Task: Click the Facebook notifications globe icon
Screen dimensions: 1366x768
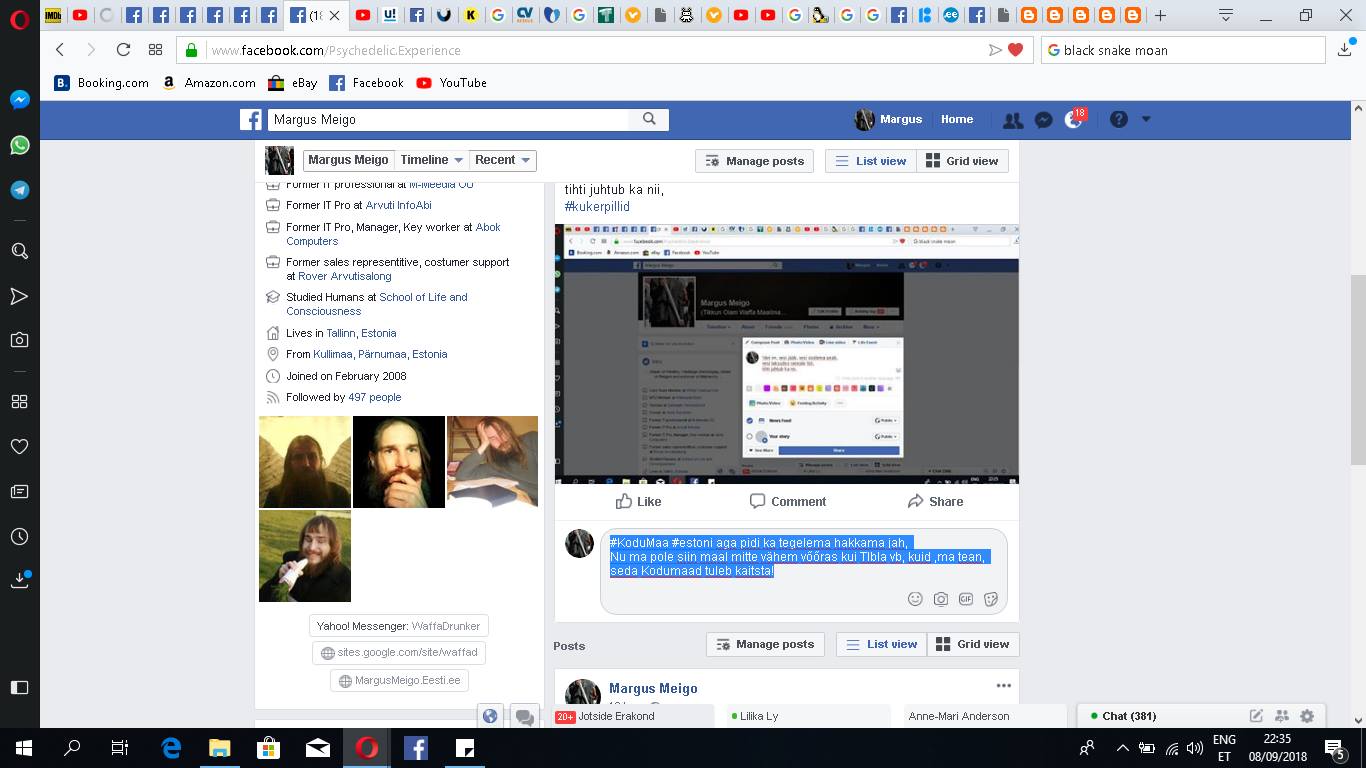Action: (x=1075, y=120)
